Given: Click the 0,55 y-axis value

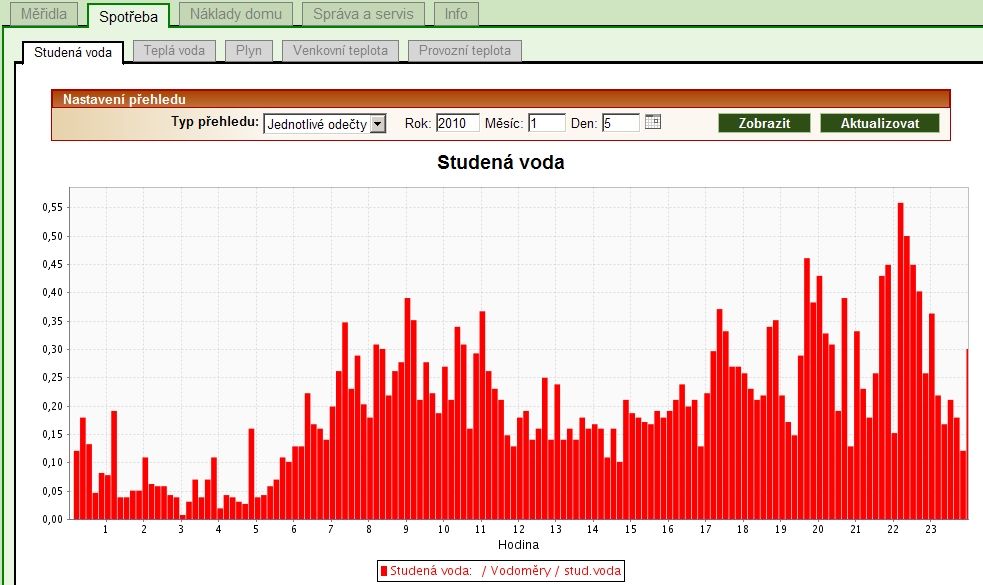Looking at the screenshot, I should 53,208.
